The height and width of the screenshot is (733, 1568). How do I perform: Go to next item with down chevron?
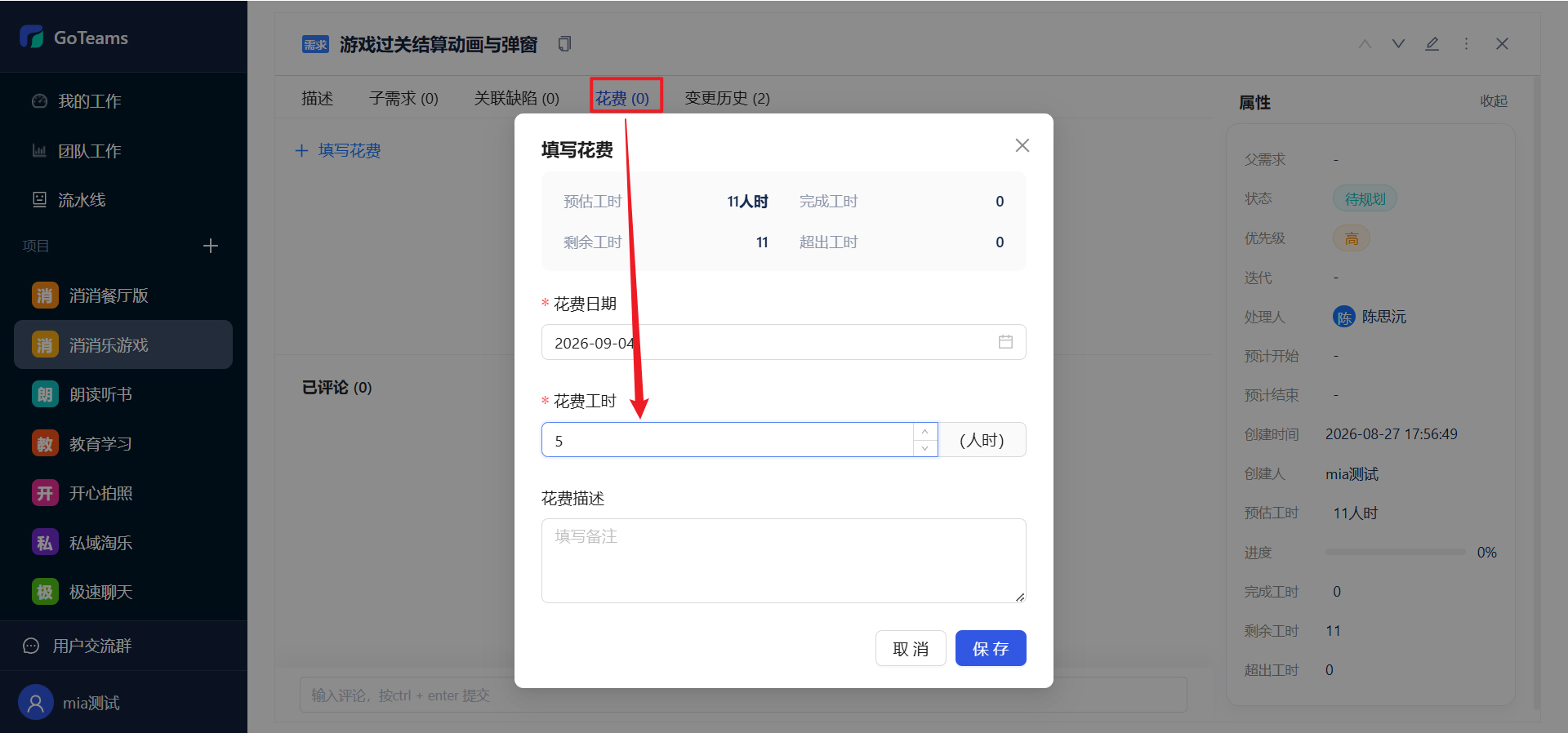1398,44
